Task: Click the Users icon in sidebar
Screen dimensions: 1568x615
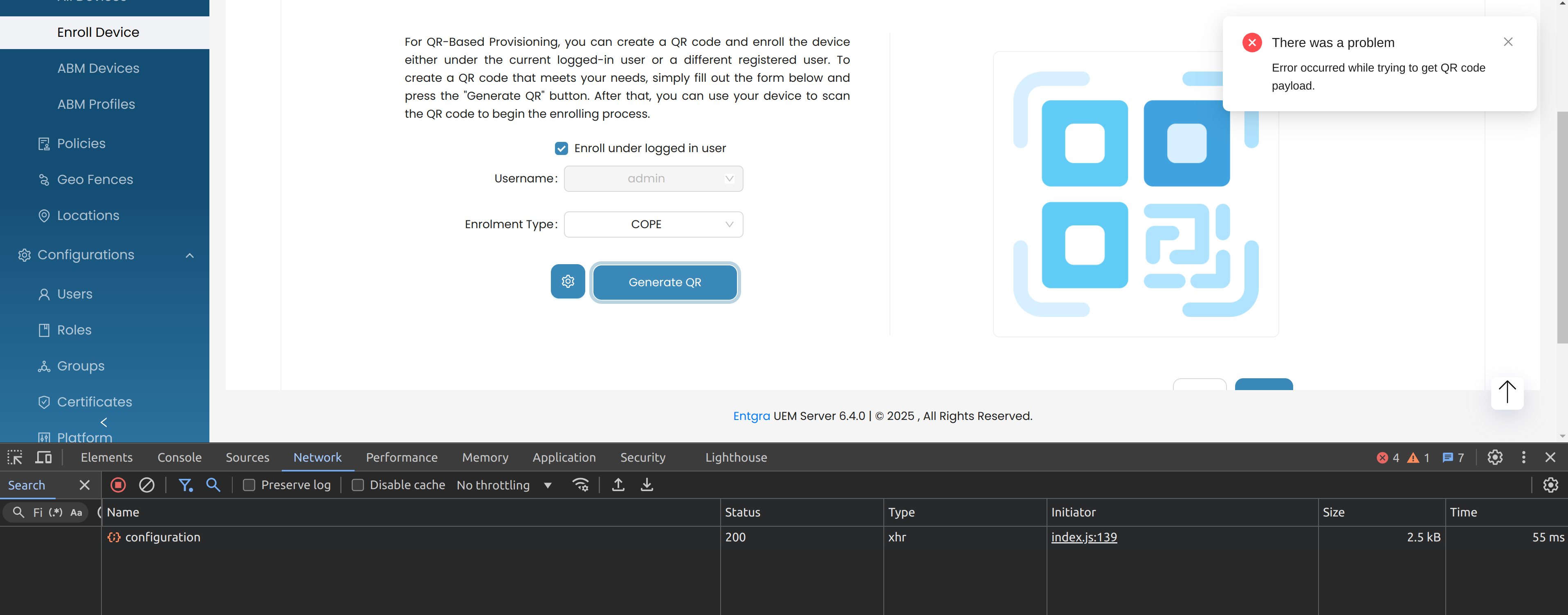Action: pyautogui.click(x=44, y=294)
